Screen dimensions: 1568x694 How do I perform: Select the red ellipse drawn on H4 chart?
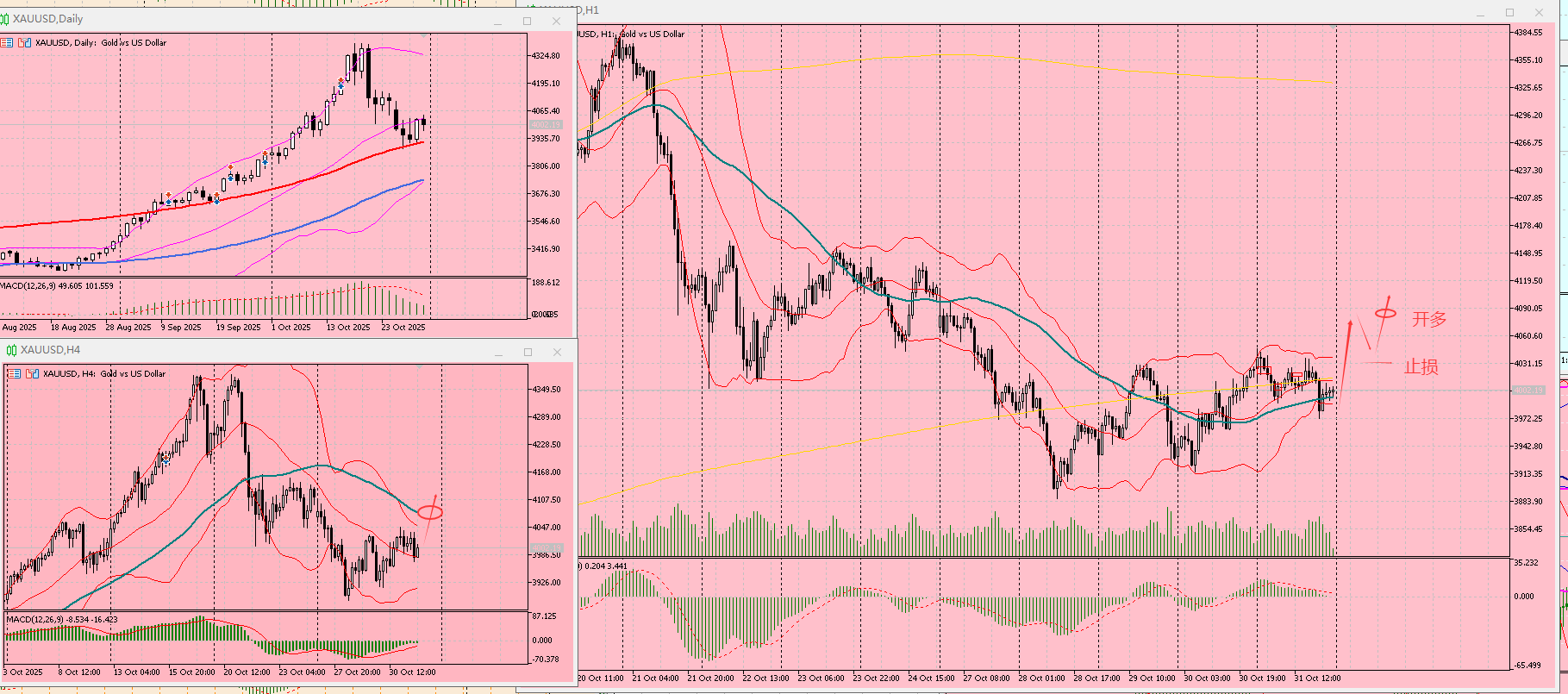(430, 512)
